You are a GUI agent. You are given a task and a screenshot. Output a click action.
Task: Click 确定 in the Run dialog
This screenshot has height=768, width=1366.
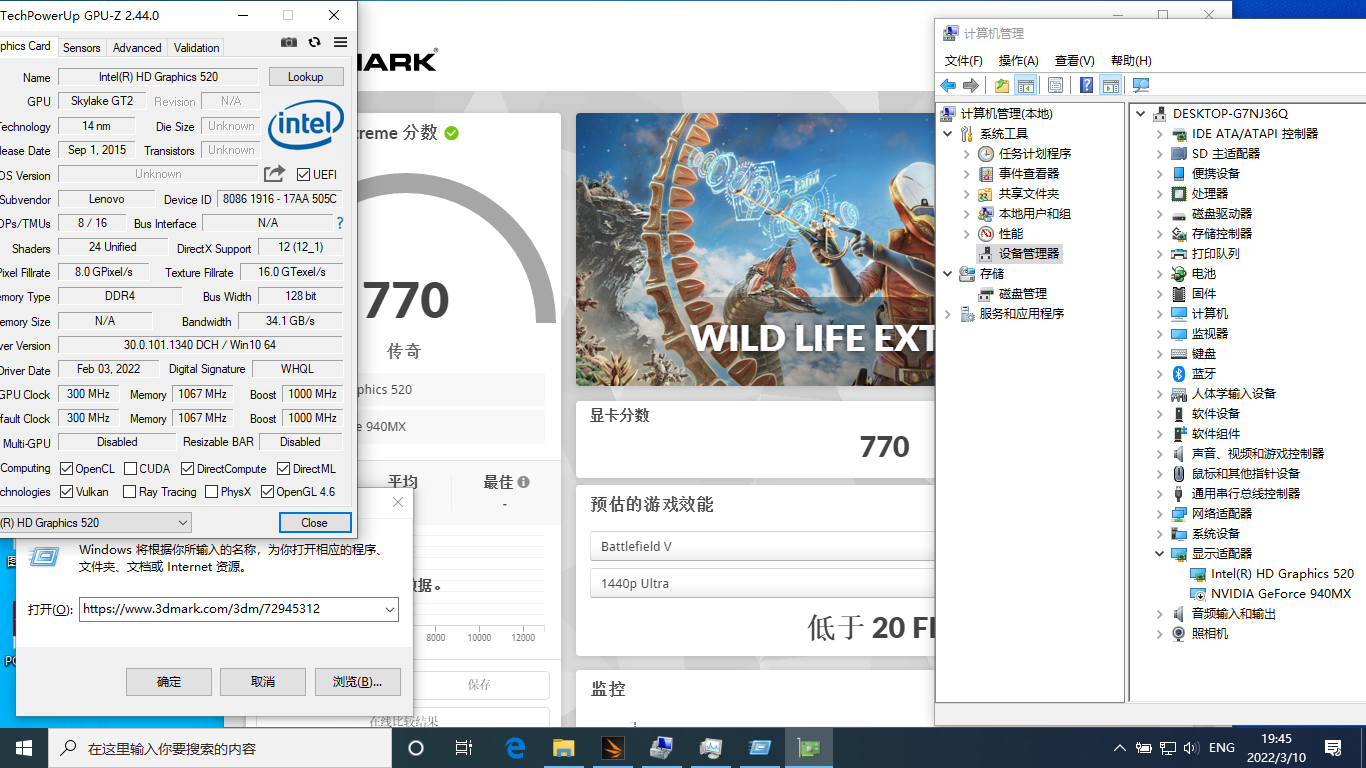click(x=169, y=682)
